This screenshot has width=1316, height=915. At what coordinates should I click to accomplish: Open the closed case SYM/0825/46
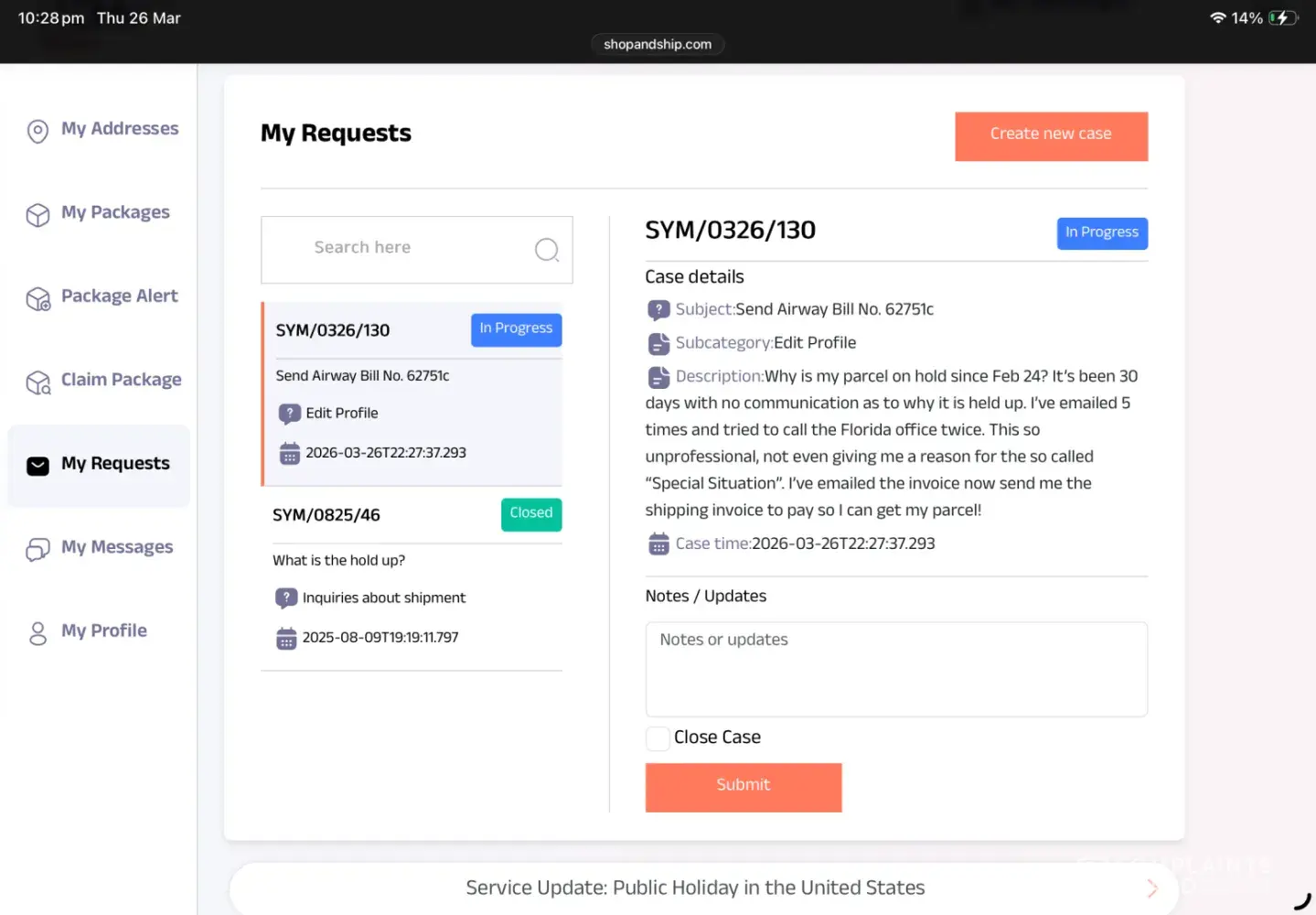[412, 578]
